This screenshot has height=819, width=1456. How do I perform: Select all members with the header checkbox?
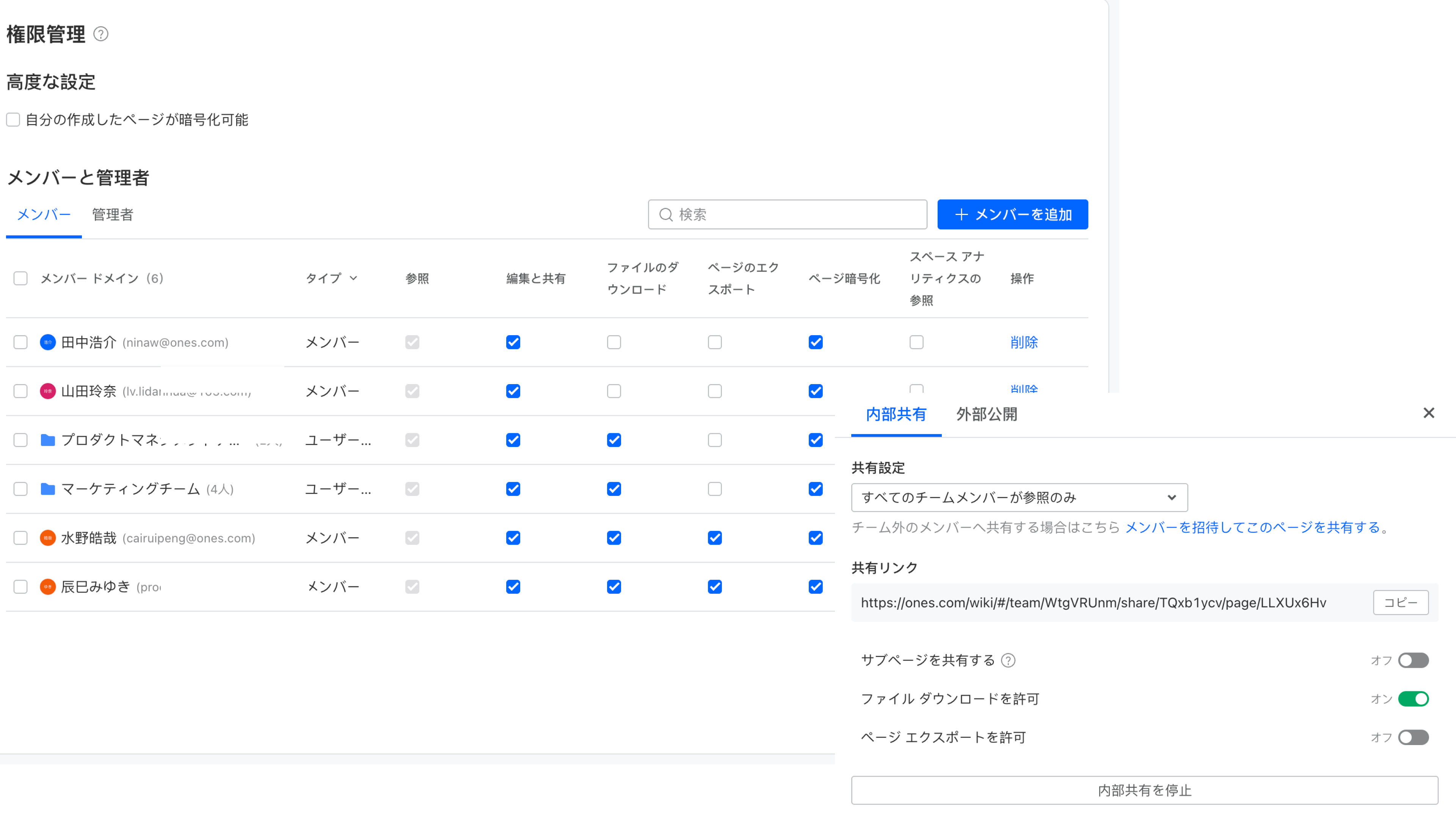(x=20, y=278)
